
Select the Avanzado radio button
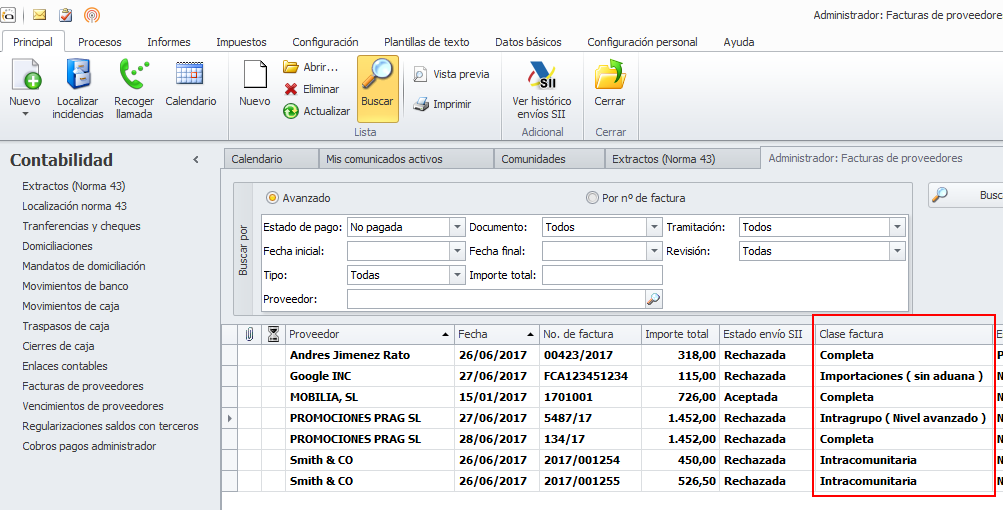coord(272,198)
